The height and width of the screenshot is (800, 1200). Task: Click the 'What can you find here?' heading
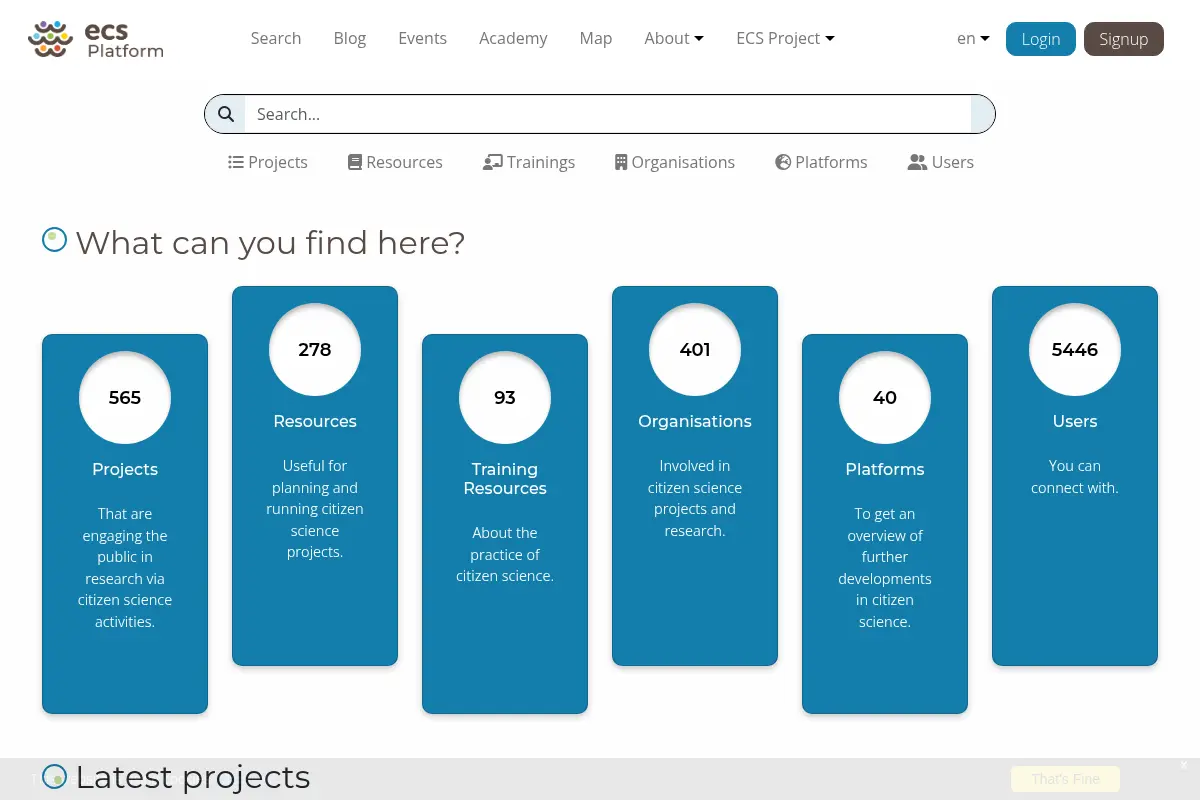pyautogui.click(x=270, y=243)
